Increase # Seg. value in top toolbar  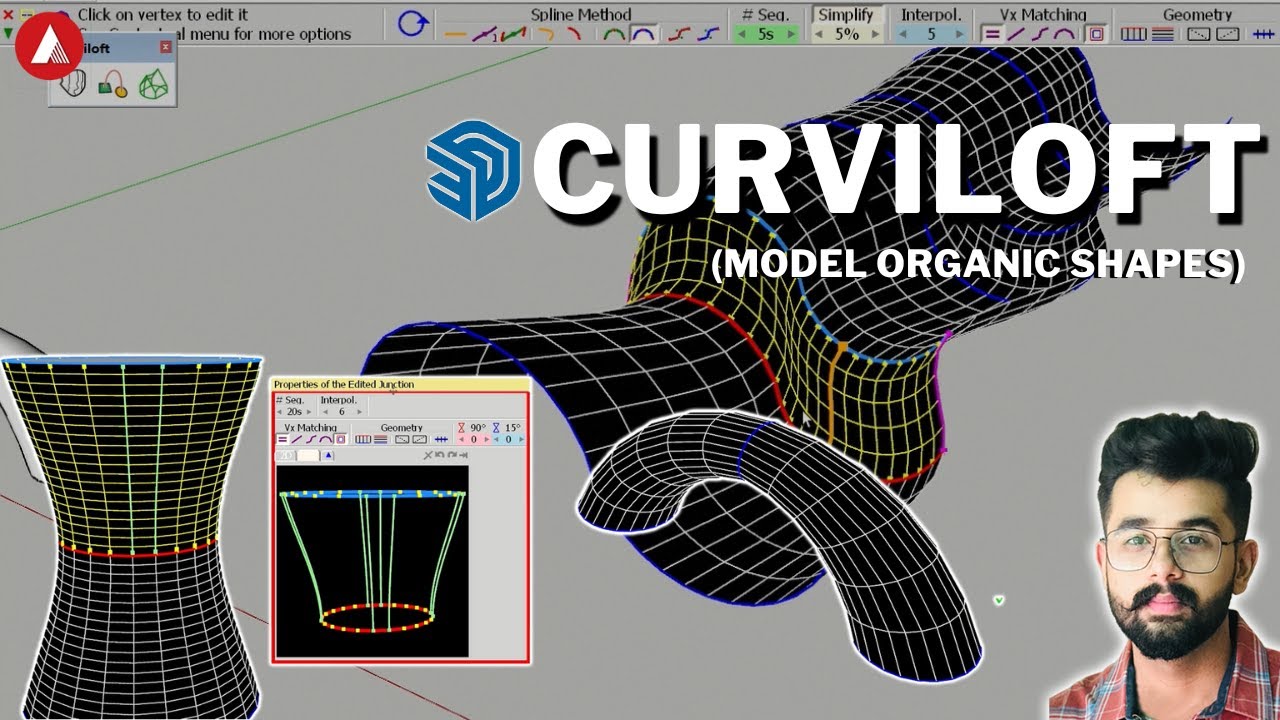click(792, 34)
